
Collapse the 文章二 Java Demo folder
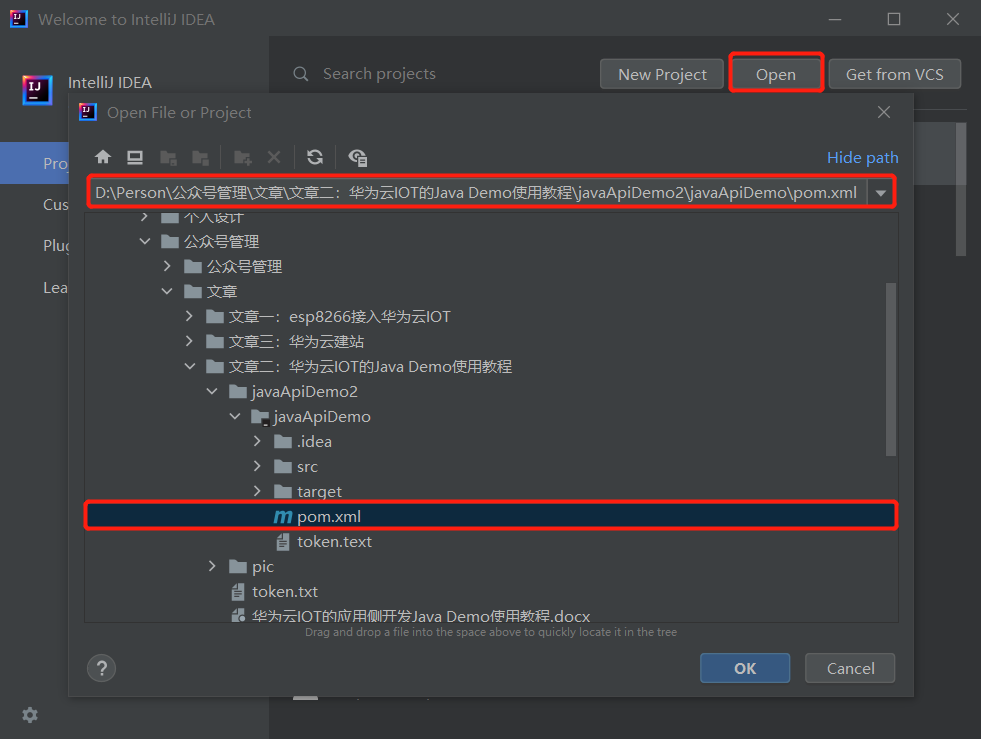190,366
